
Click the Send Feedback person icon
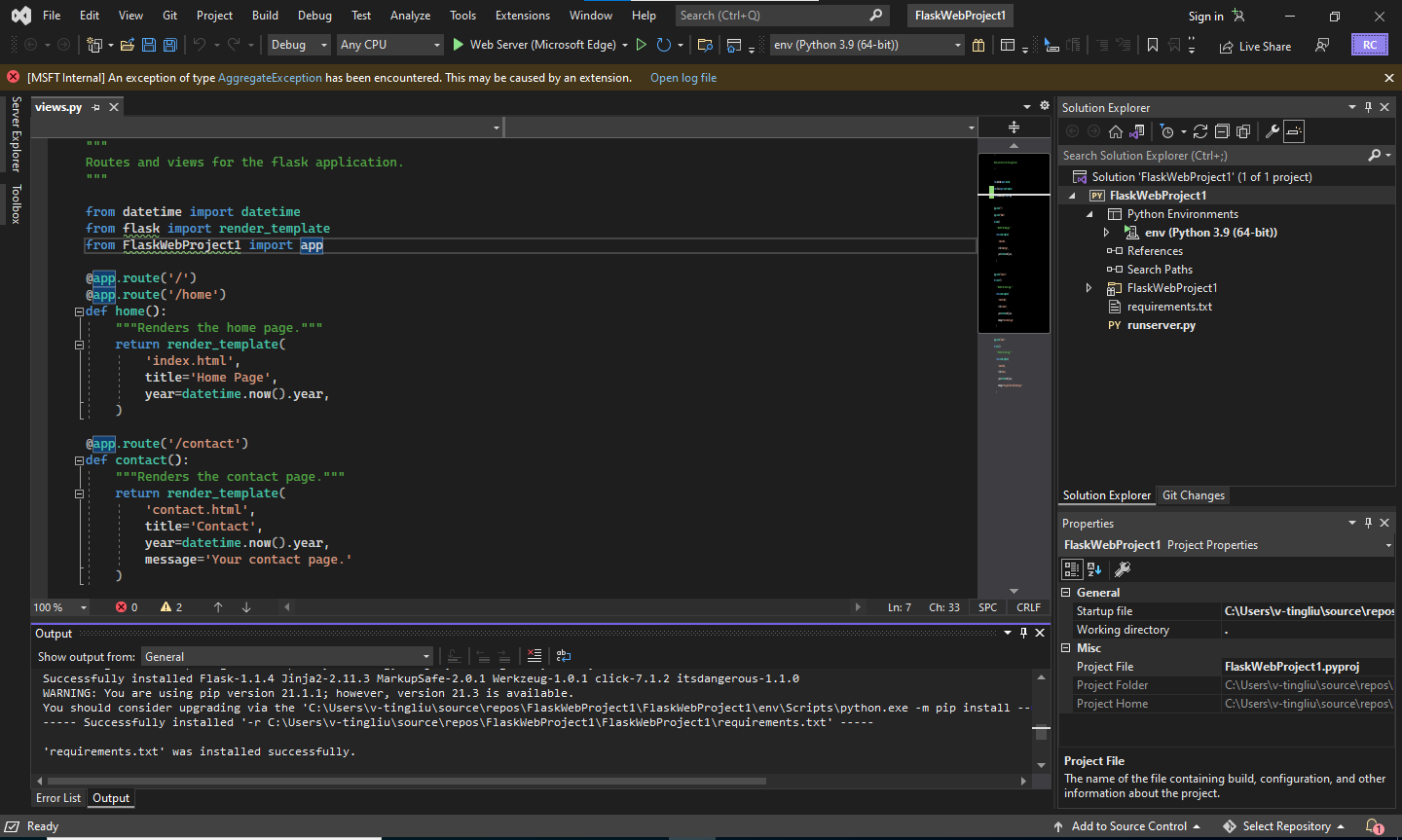click(x=1322, y=45)
